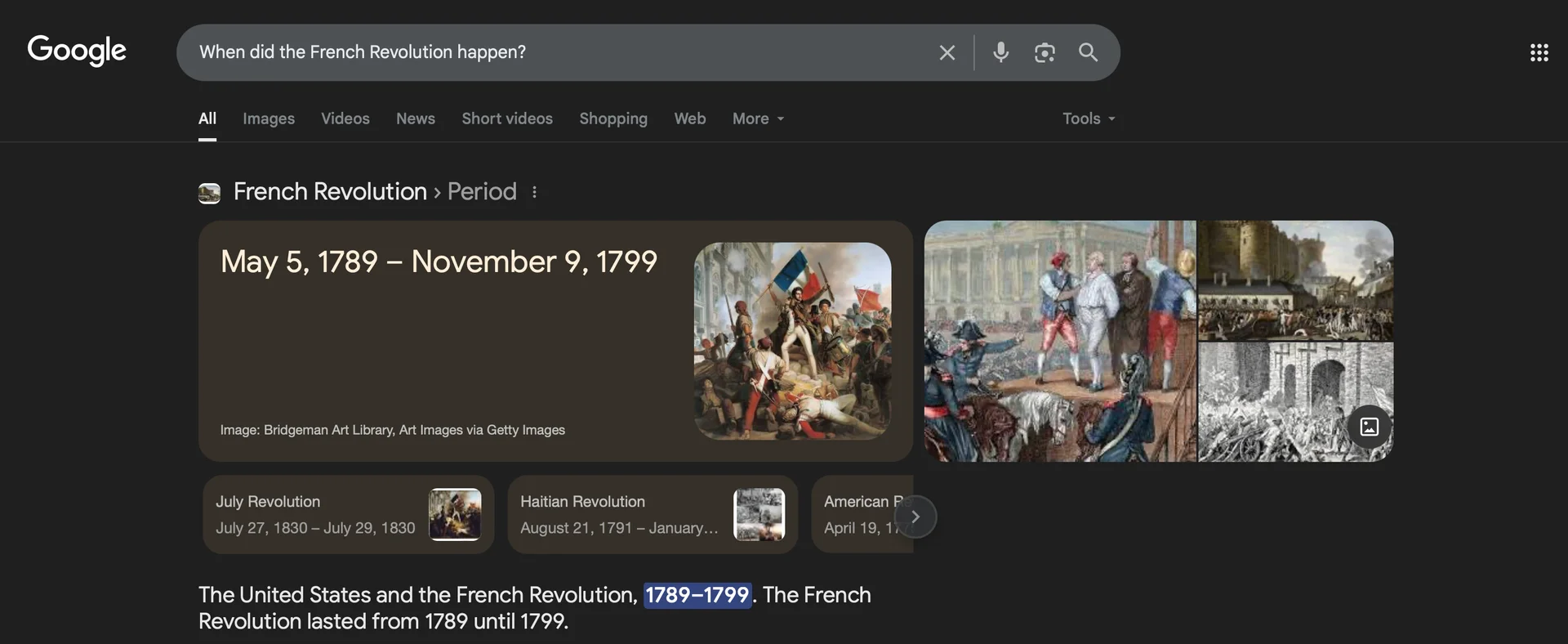Clear the search query with the X
The width and height of the screenshot is (1568, 644).
[x=947, y=51]
